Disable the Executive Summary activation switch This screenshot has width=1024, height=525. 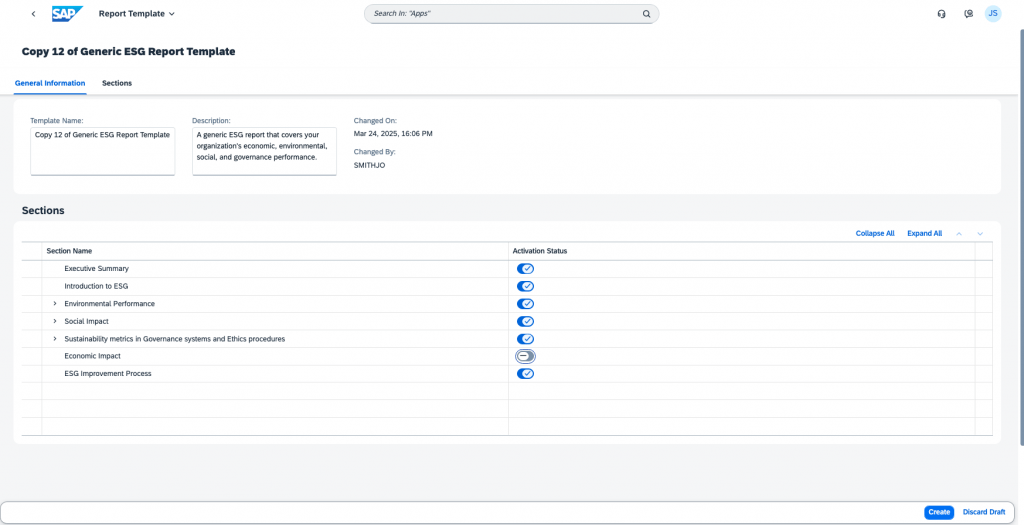click(x=525, y=268)
